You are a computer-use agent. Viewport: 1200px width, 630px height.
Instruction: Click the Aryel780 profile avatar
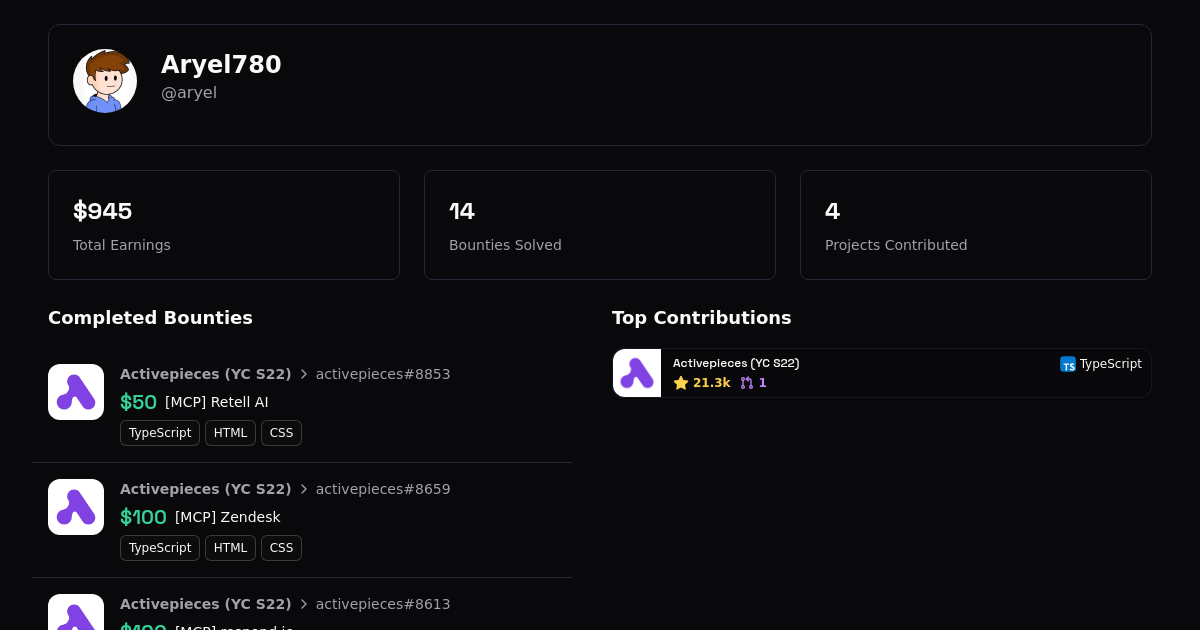point(105,81)
